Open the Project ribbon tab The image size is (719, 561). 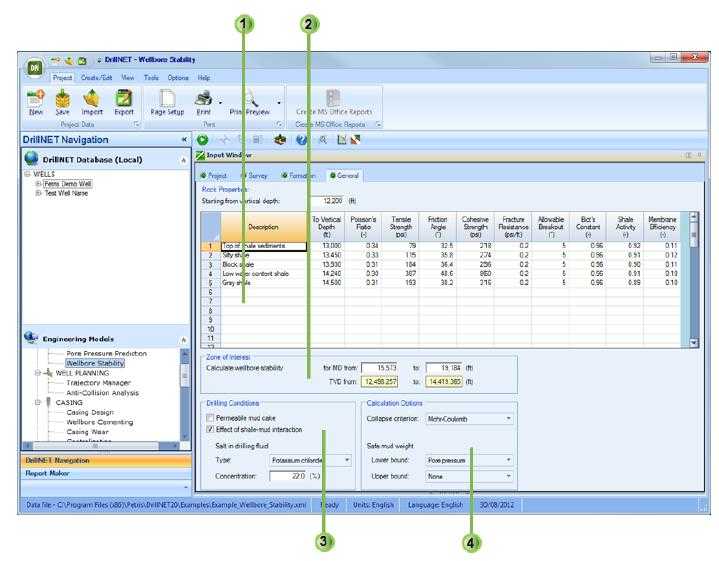point(62,78)
